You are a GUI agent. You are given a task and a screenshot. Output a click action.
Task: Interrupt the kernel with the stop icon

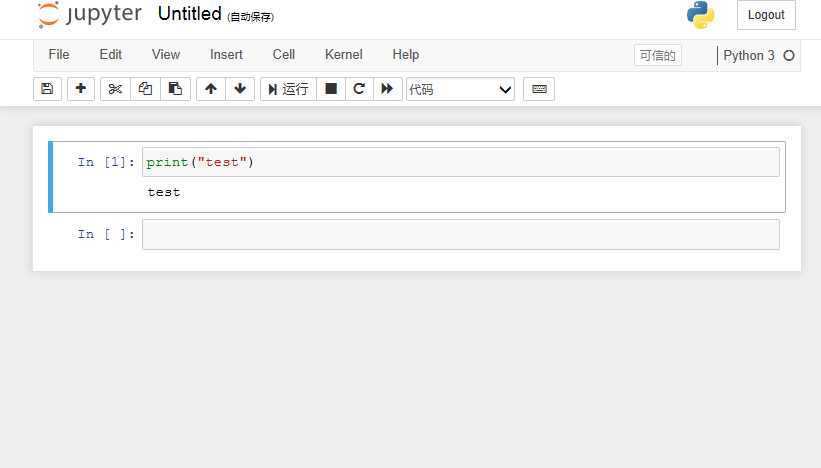coord(331,89)
